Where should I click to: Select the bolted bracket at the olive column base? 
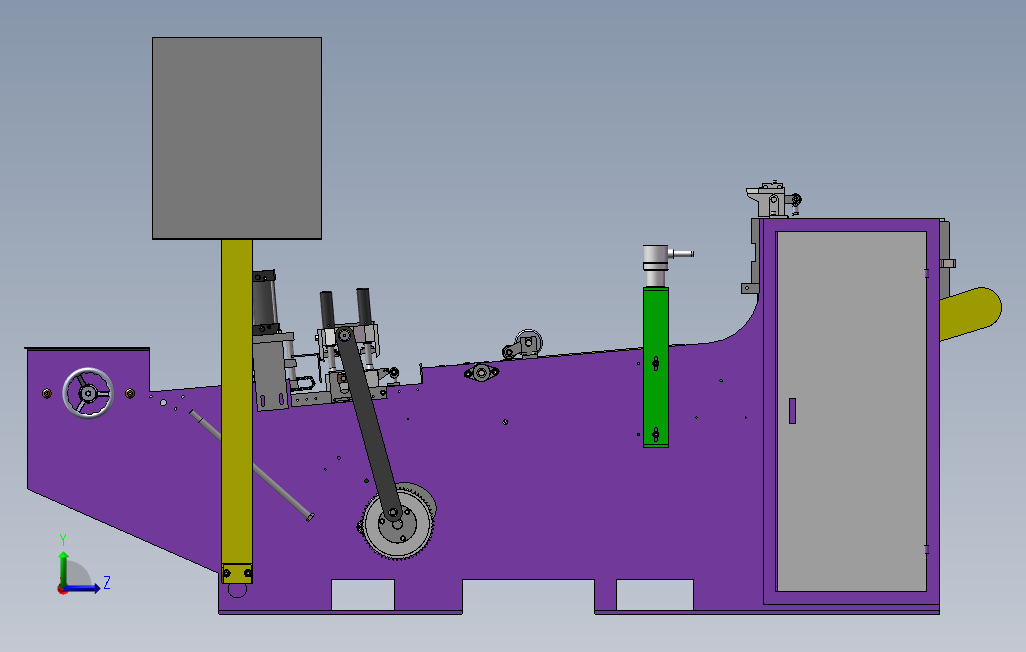[x=237, y=573]
